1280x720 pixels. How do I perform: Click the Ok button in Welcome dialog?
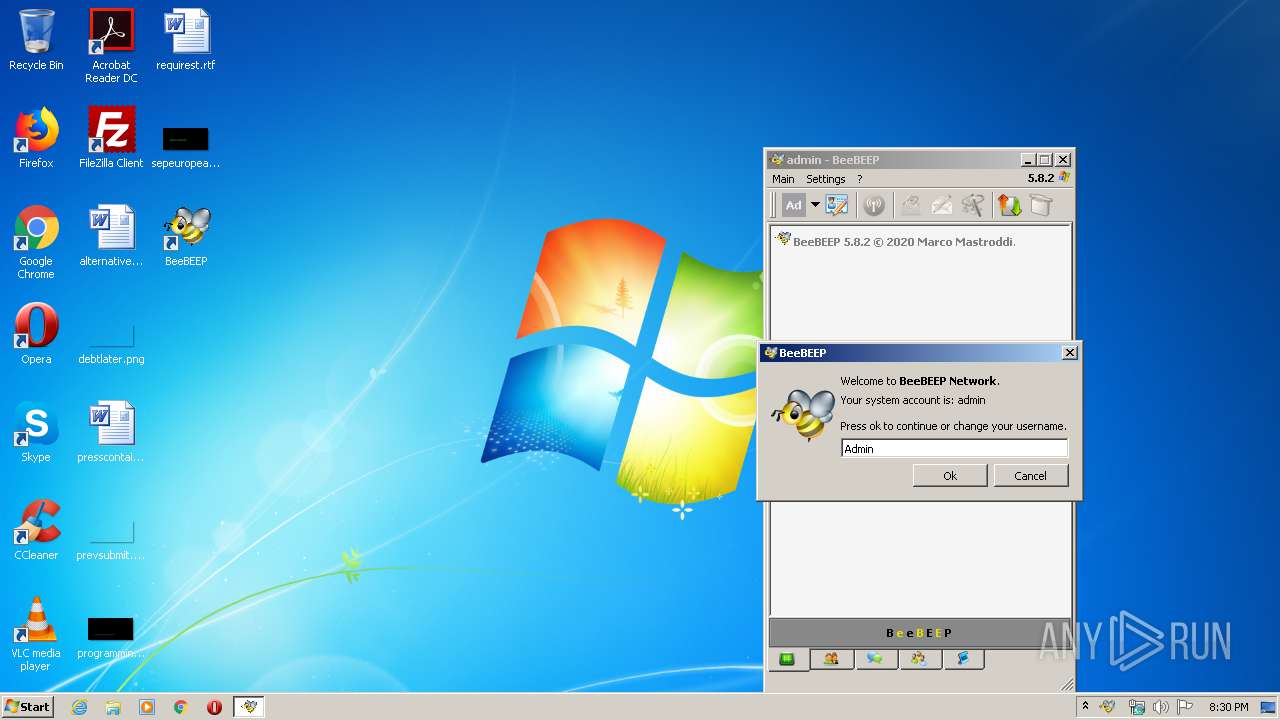[x=950, y=475]
